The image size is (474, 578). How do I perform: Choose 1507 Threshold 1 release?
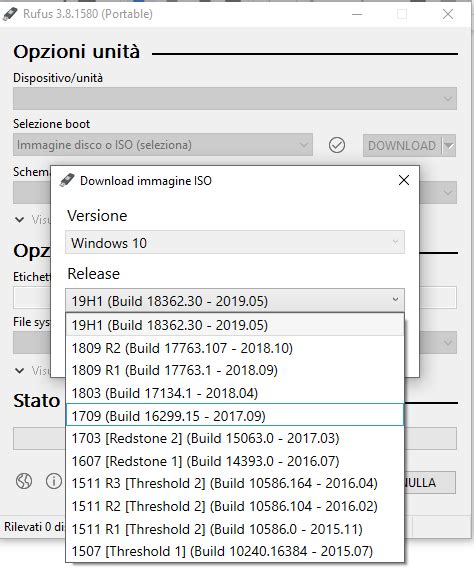(x=235, y=551)
